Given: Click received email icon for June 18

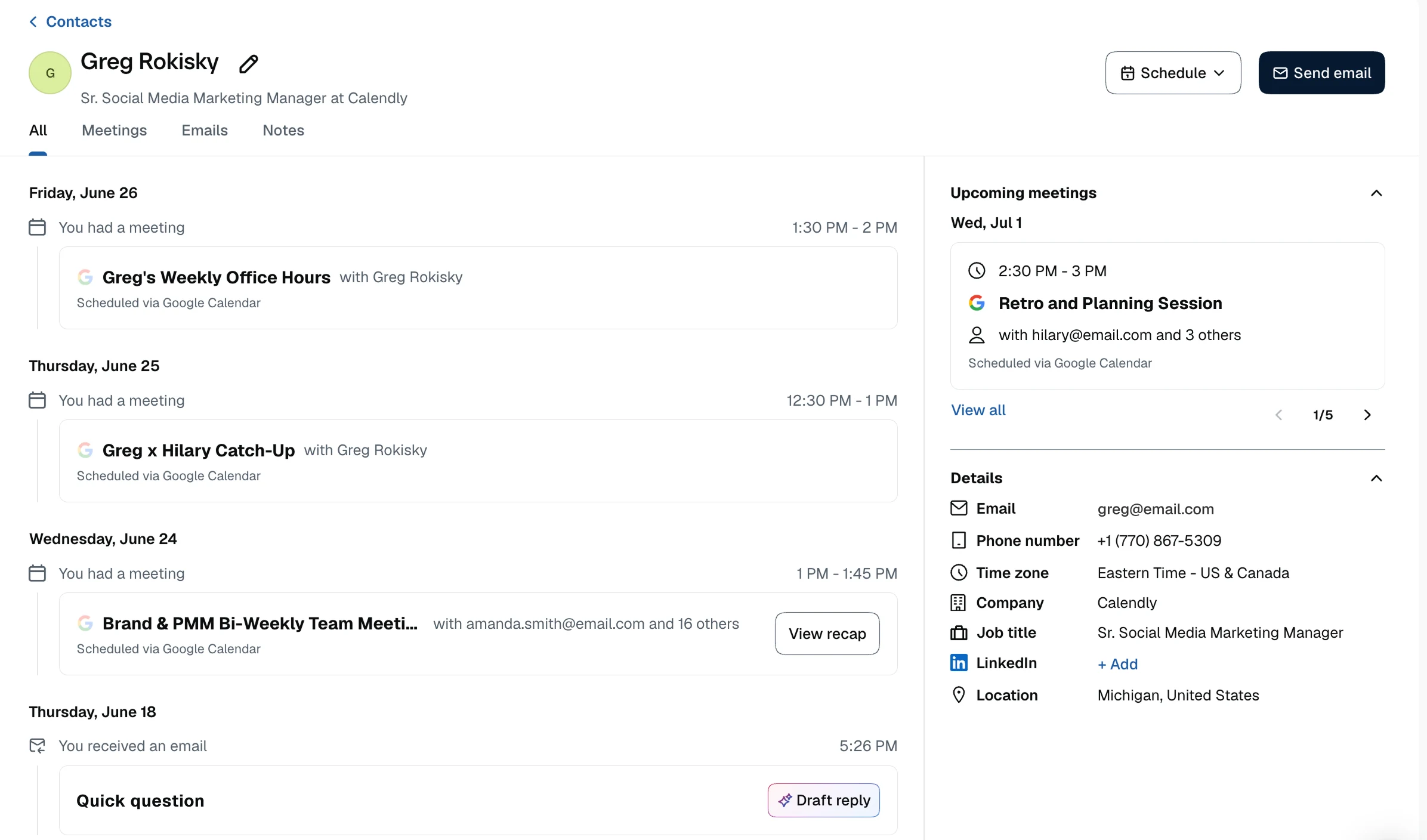Looking at the screenshot, I should [x=38, y=746].
